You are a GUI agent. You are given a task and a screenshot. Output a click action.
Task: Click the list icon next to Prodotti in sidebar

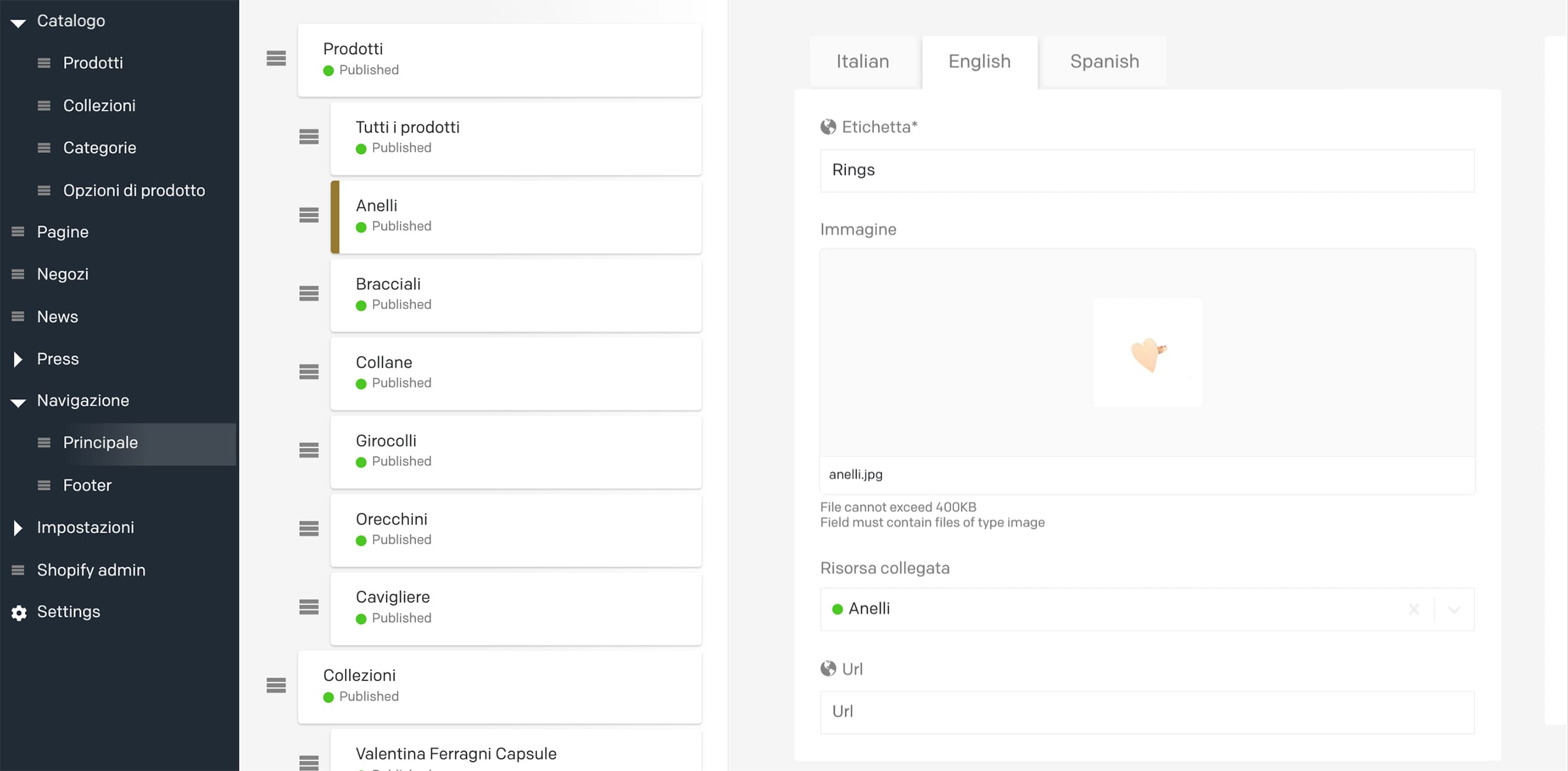[43, 63]
